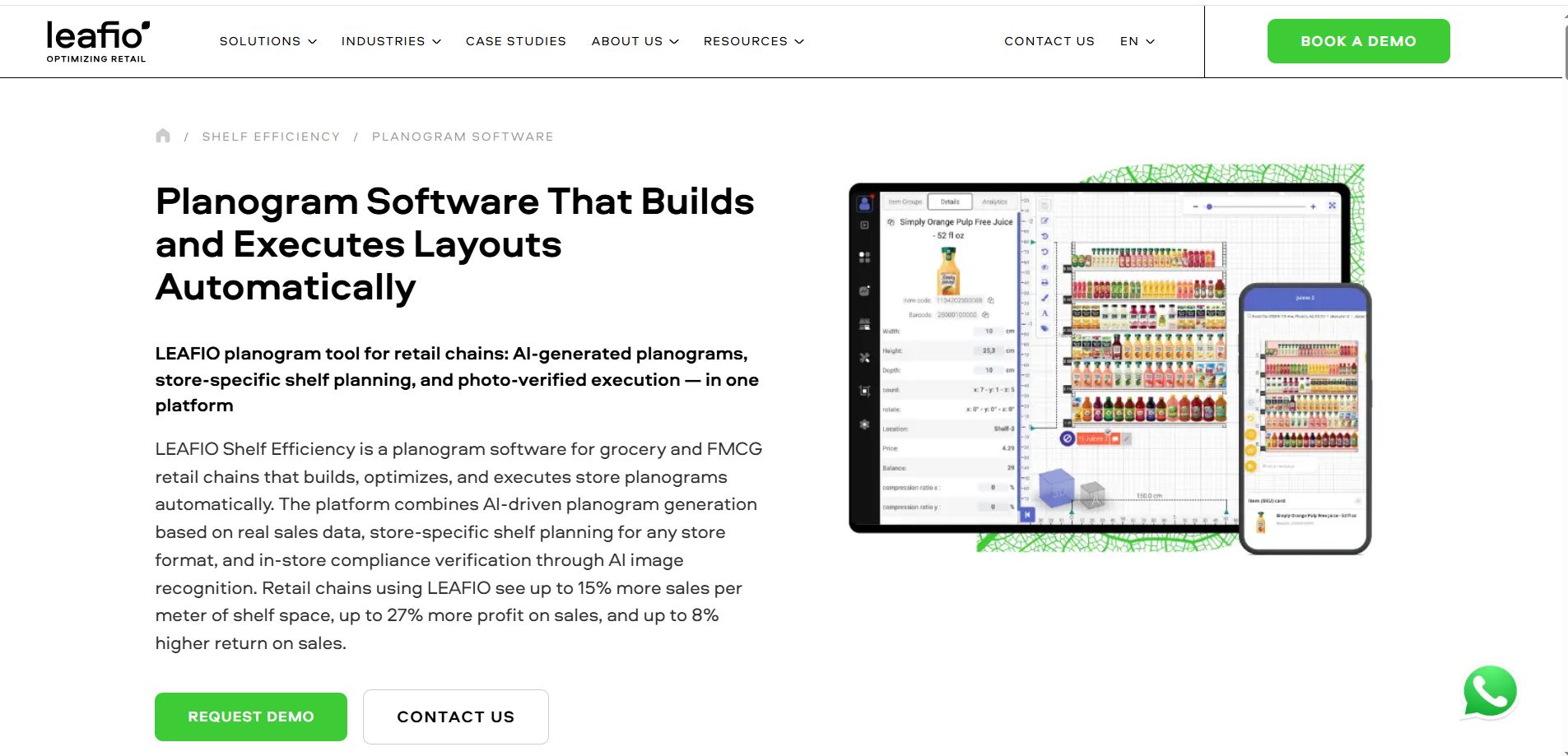Click Contact Us in the header navigation
The width and height of the screenshot is (1568, 756).
click(1049, 41)
